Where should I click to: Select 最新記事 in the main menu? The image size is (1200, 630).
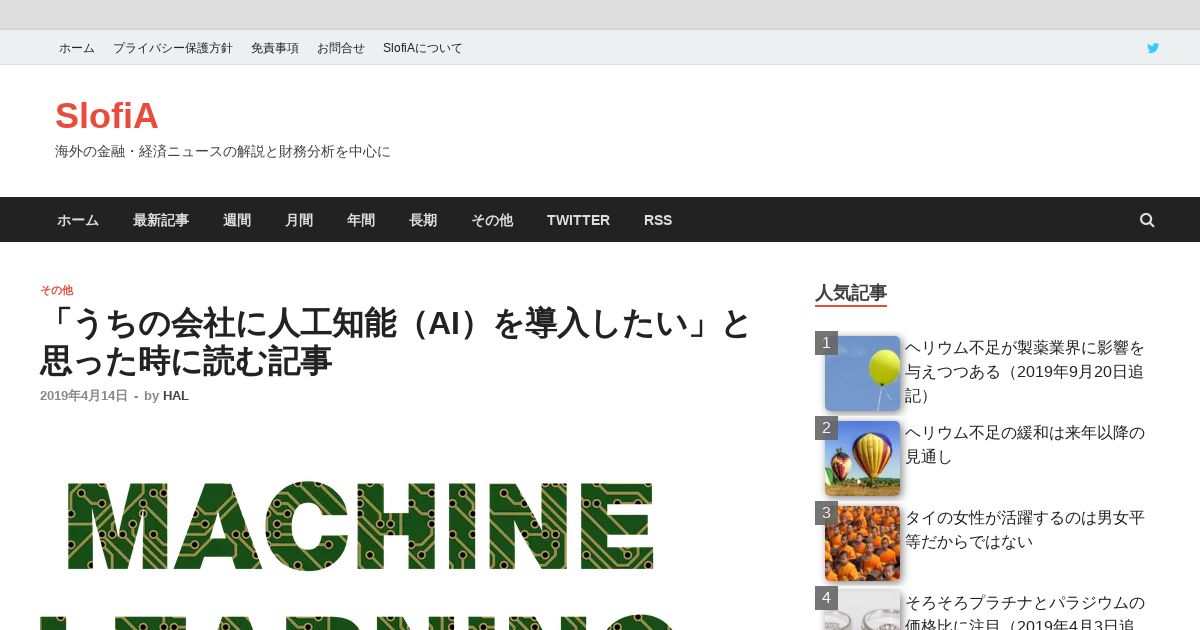161,220
